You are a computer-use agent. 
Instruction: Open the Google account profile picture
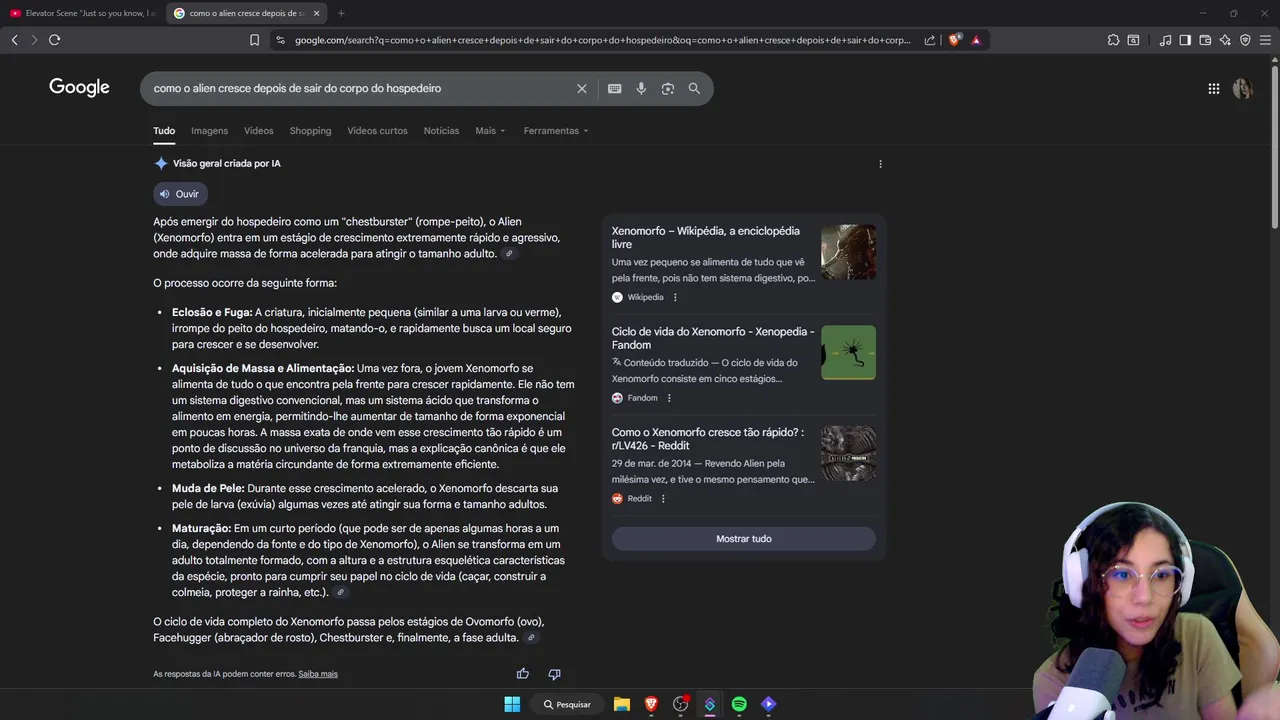pyautogui.click(x=1242, y=88)
